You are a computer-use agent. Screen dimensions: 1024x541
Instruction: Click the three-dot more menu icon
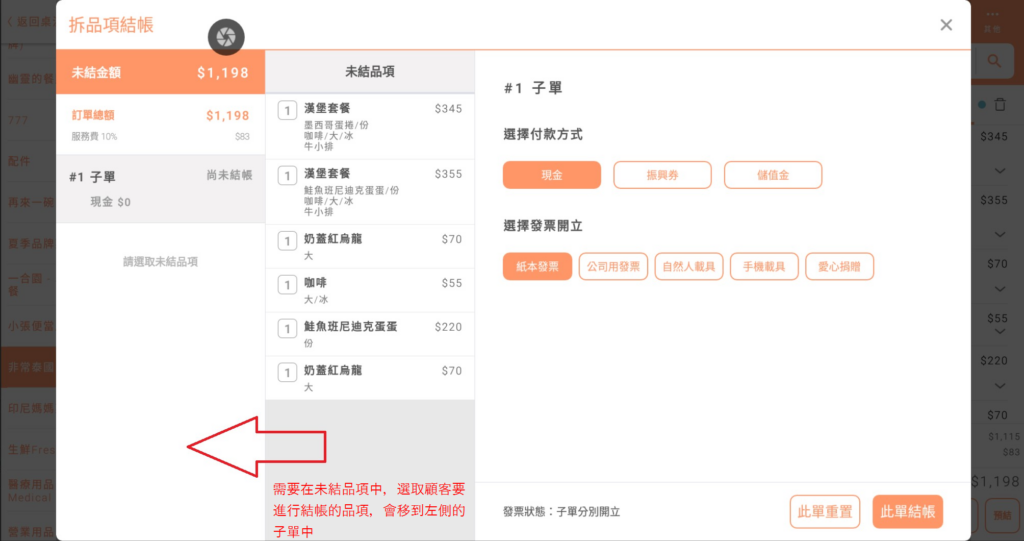pyautogui.click(x=993, y=14)
